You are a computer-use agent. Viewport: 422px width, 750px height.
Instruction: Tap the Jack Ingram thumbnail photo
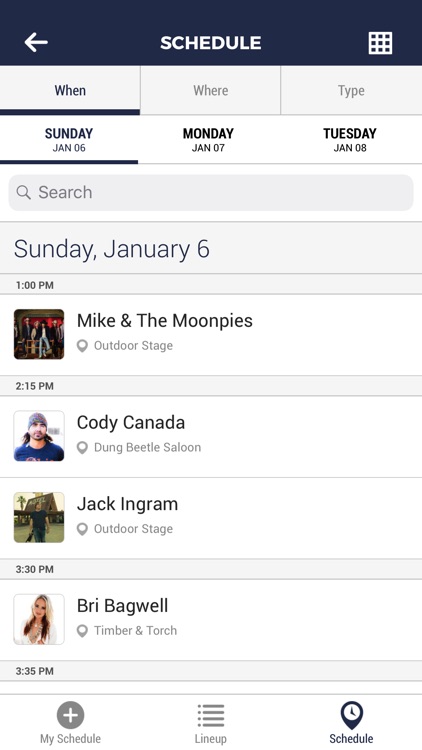tap(39, 518)
